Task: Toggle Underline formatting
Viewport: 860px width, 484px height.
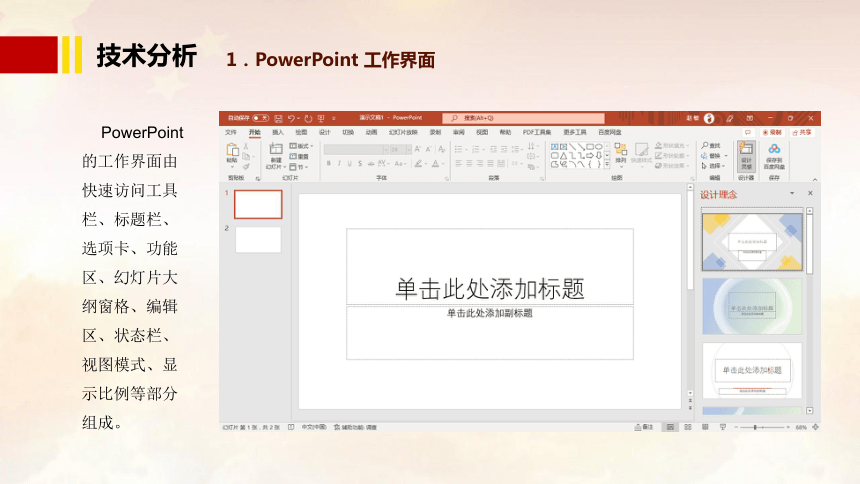Action: pyautogui.click(x=349, y=164)
